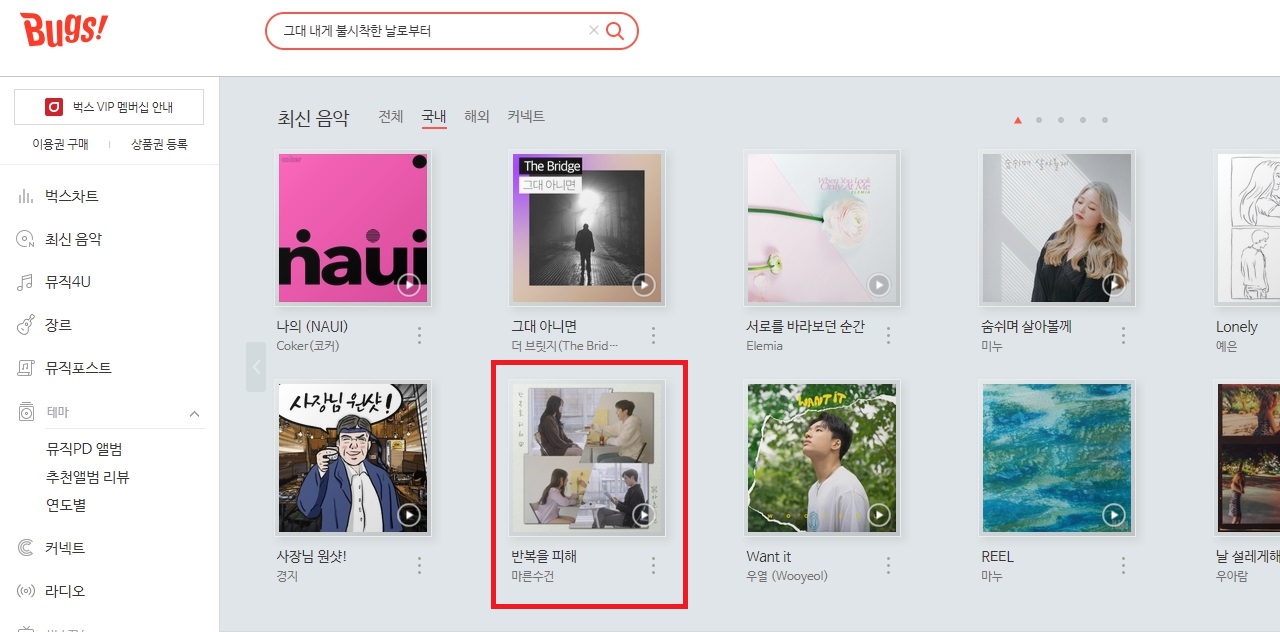Open 추천앨범 리뷰 submenu item
The image size is (1280, 632).
point(88,477)
